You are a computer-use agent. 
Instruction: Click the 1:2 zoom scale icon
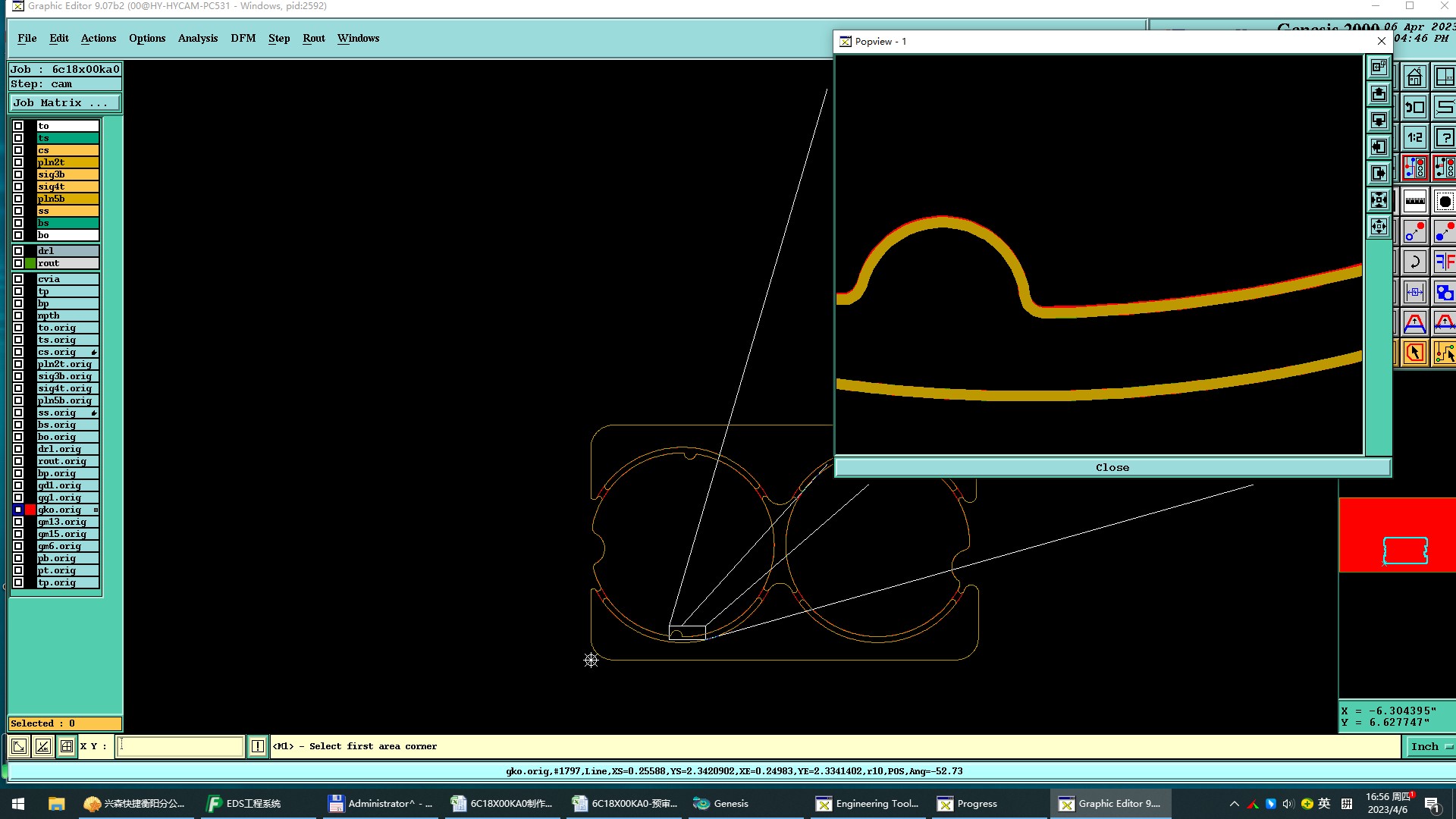pyautogui.click(x=1414, y=138)
